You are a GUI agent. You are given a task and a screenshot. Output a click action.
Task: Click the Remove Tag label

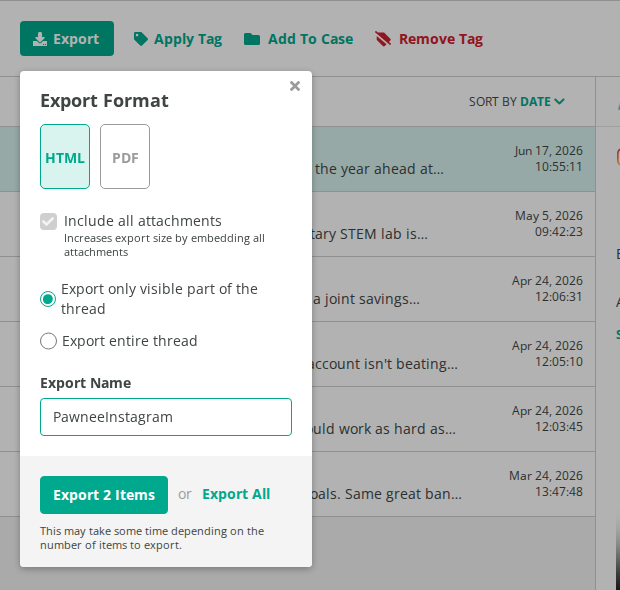(441, 39)
